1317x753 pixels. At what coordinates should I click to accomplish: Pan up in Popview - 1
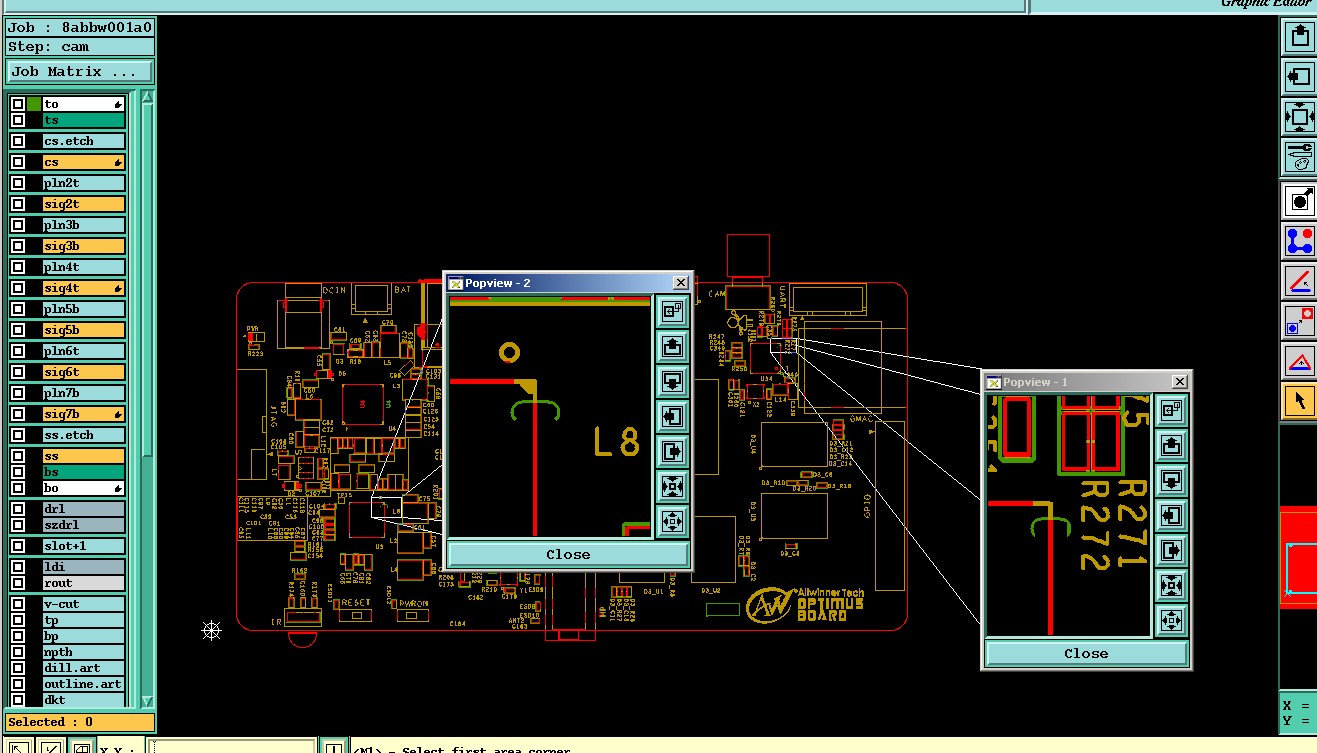tap(1171, 445)
